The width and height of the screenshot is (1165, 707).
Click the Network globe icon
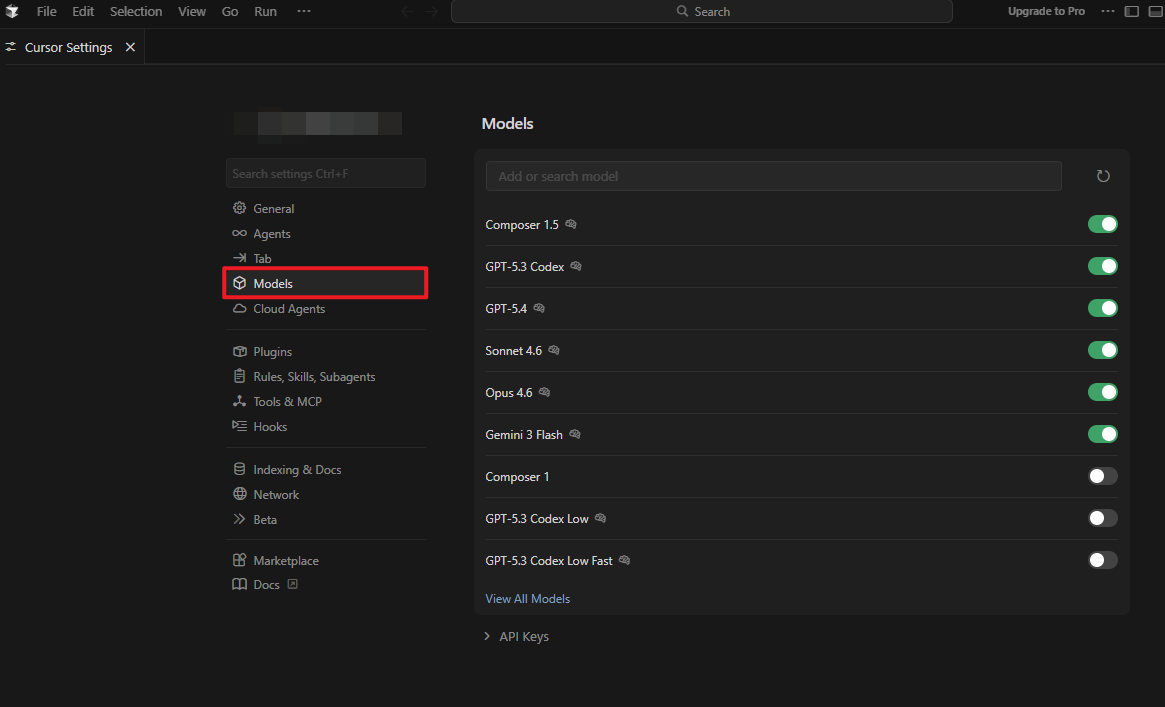(x=239, y=494)
